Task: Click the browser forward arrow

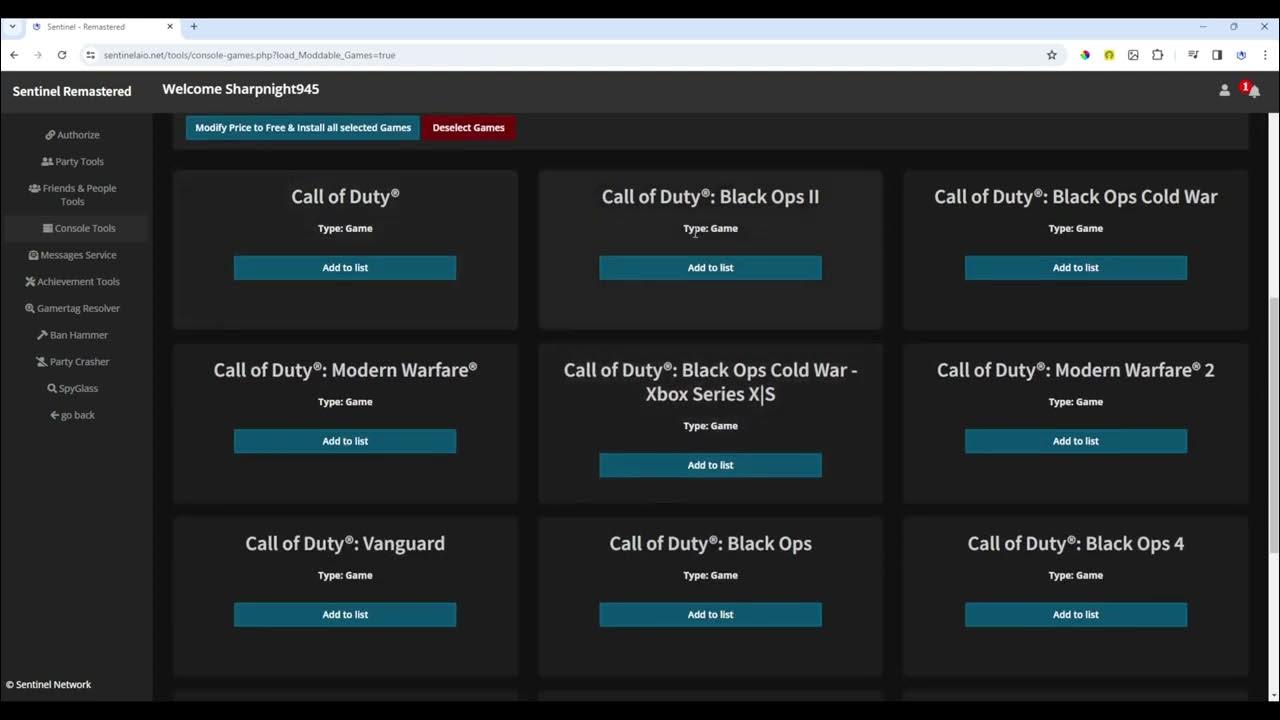Action: click(38, 55)
